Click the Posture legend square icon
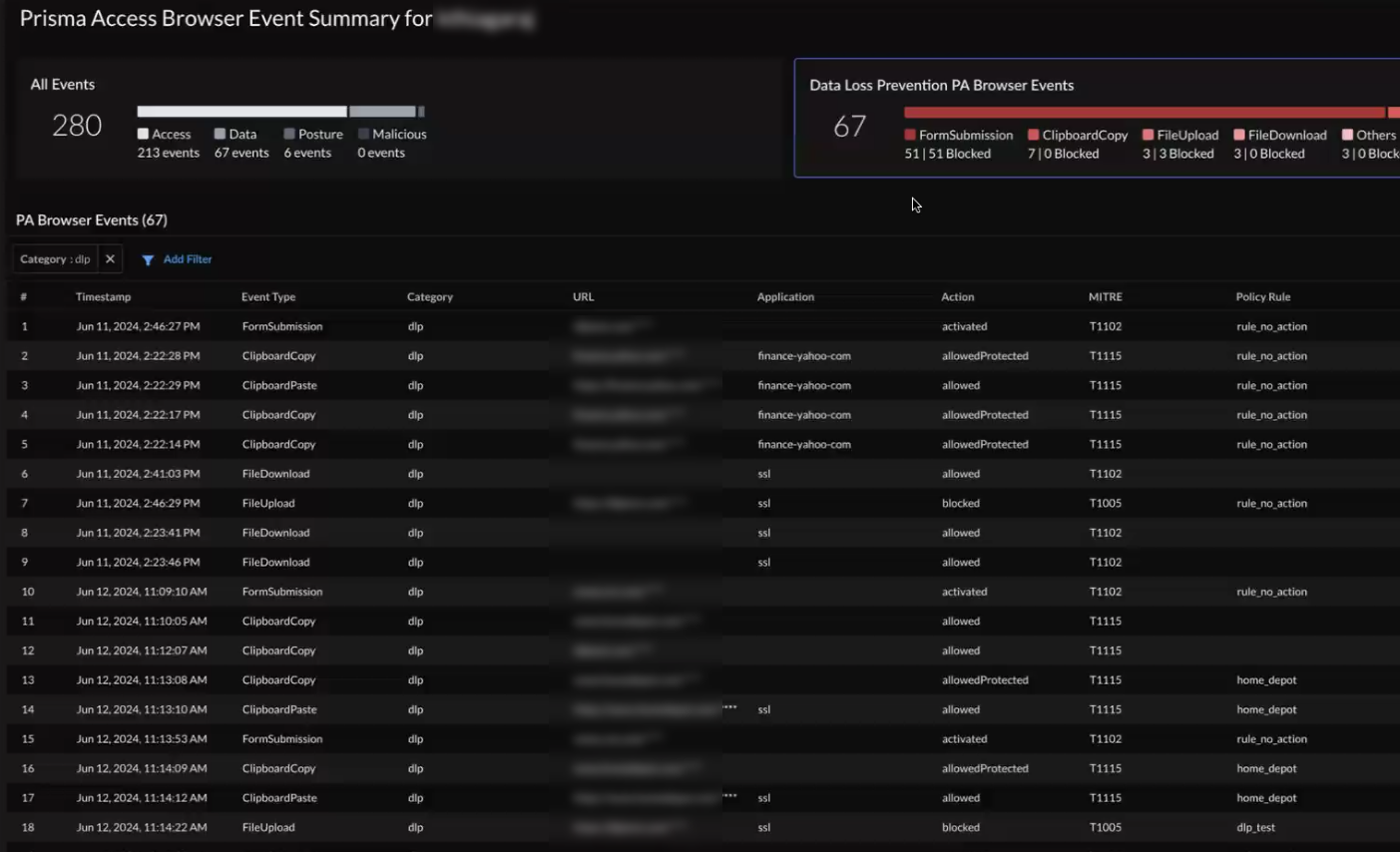The width and height of the screenshot is (1400, 852). [289, 134]
